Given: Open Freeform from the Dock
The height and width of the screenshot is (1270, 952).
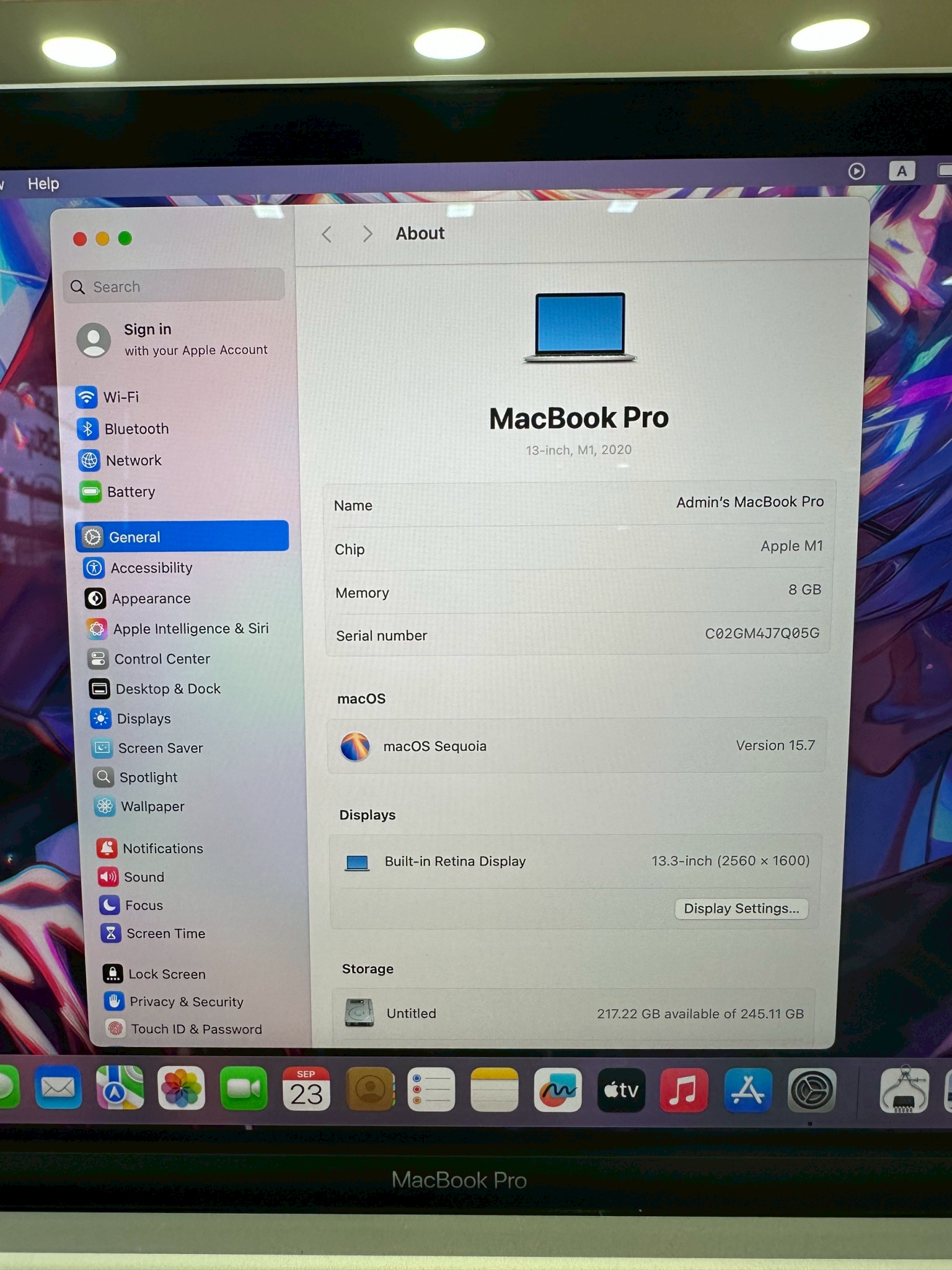Looking at the screenshot, I should point(558,1090).
